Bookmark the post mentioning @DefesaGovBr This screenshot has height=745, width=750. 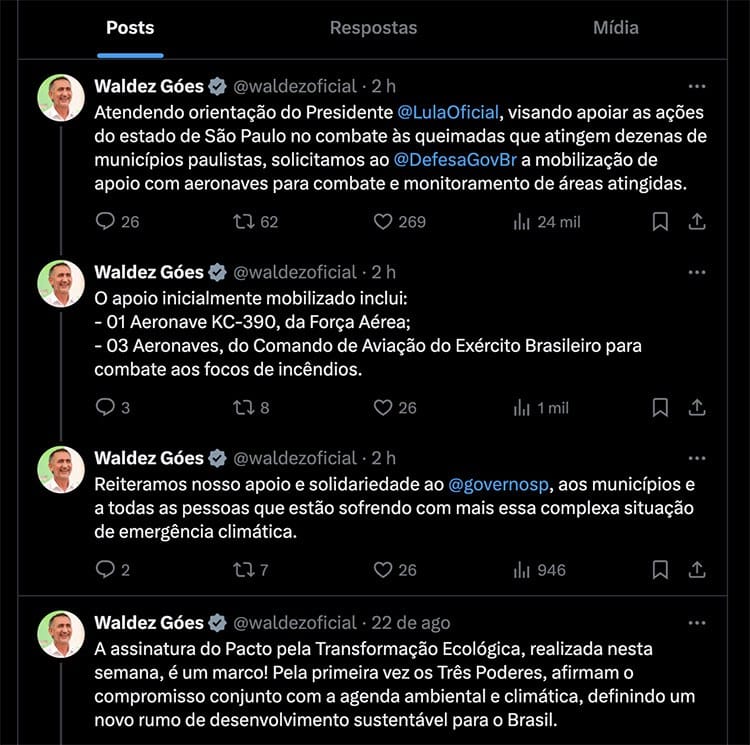point(660,222)
